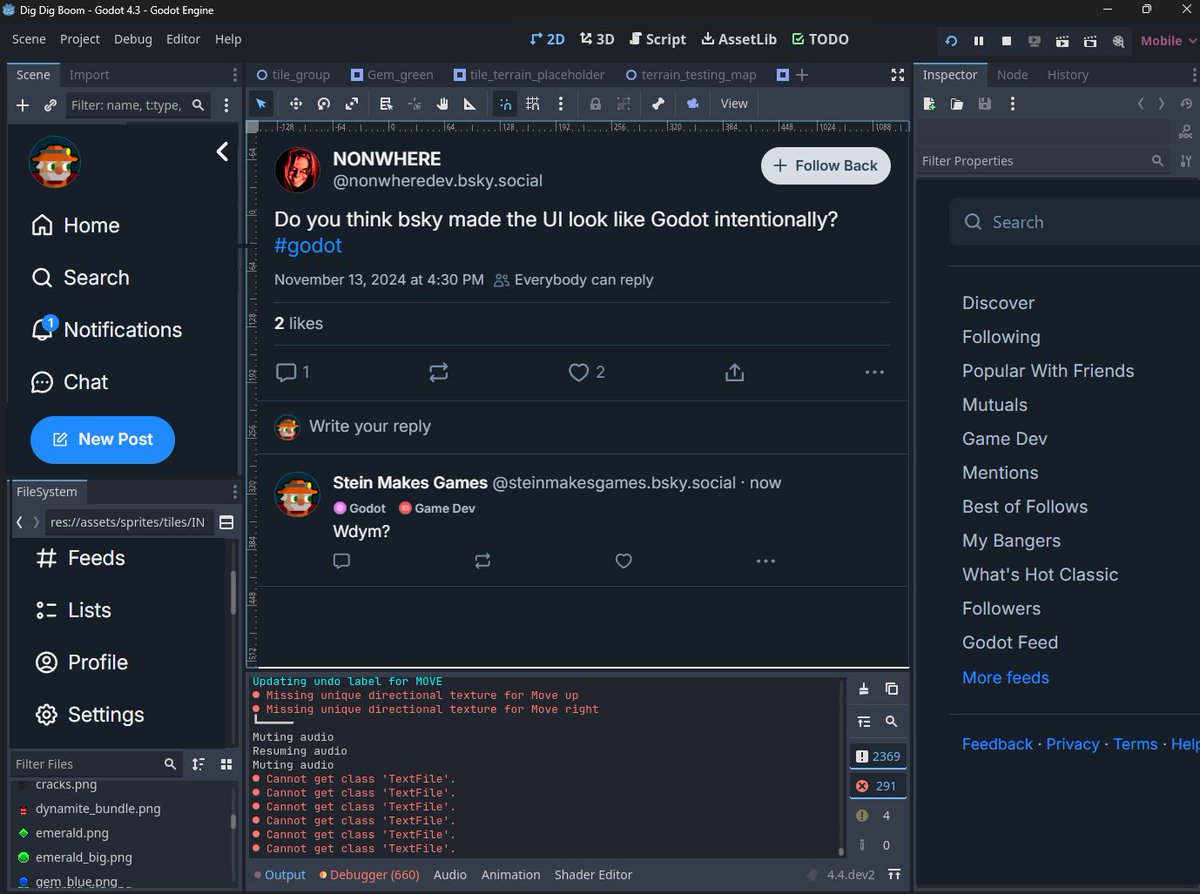The image size is (1200, 894).
Task: Open the Editor menu
Action: (x=183, y=39)
